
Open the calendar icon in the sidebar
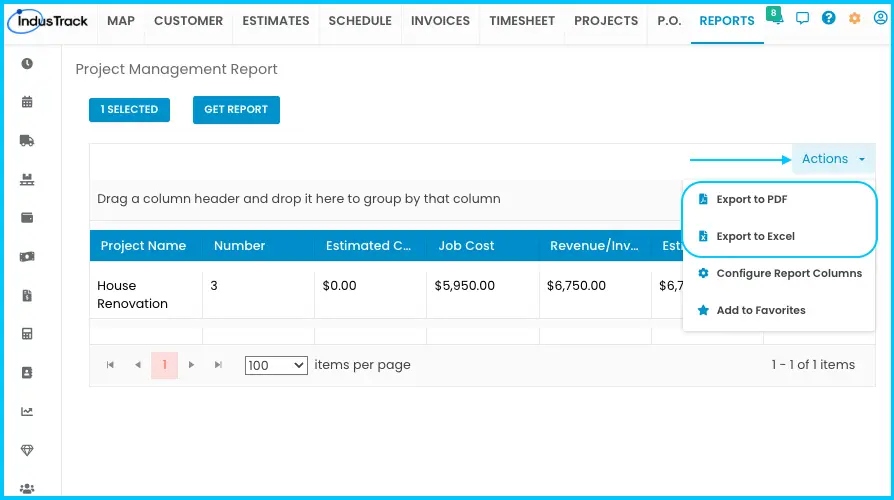pyautogui.click(x=27, y=102)
